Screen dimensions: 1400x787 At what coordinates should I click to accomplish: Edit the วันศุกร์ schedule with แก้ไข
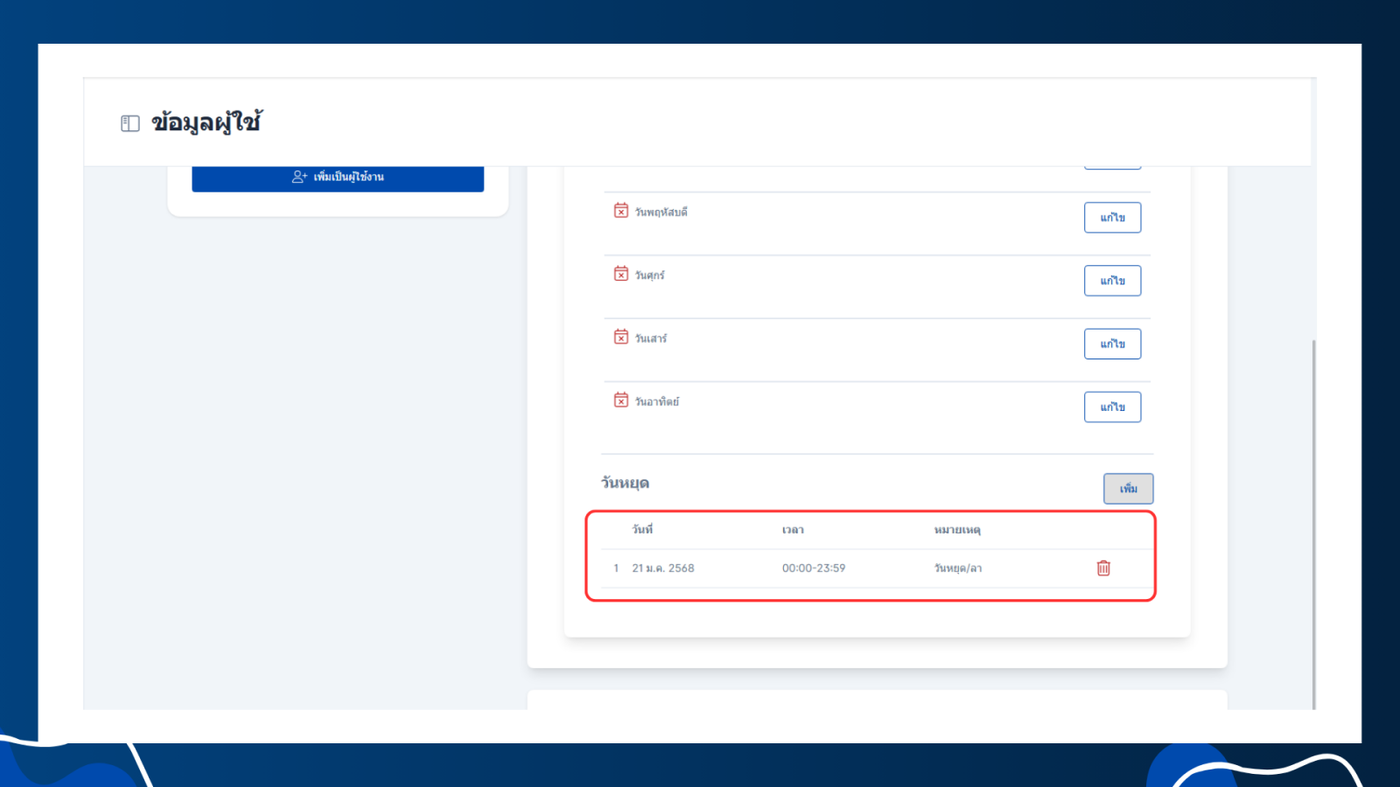[1112, 281]
